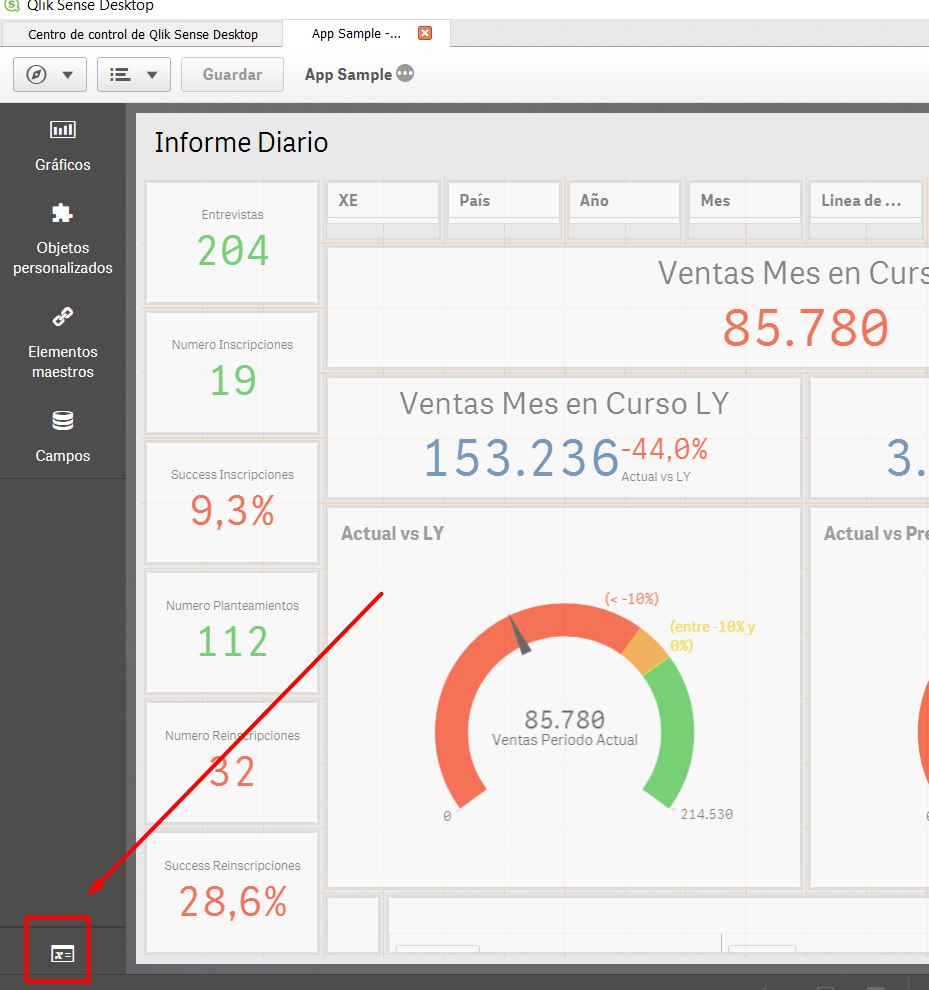Image resolution: width=929 pixels, height=990 pixels.
Task: Select Numero Reinscripciones KPI object
Action: (232, 763)
